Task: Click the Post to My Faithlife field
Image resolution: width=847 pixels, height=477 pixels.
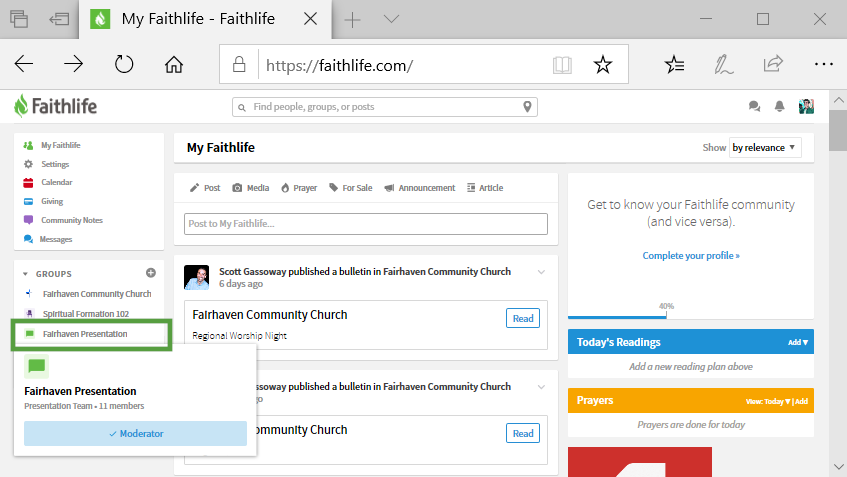Action: 366,223
